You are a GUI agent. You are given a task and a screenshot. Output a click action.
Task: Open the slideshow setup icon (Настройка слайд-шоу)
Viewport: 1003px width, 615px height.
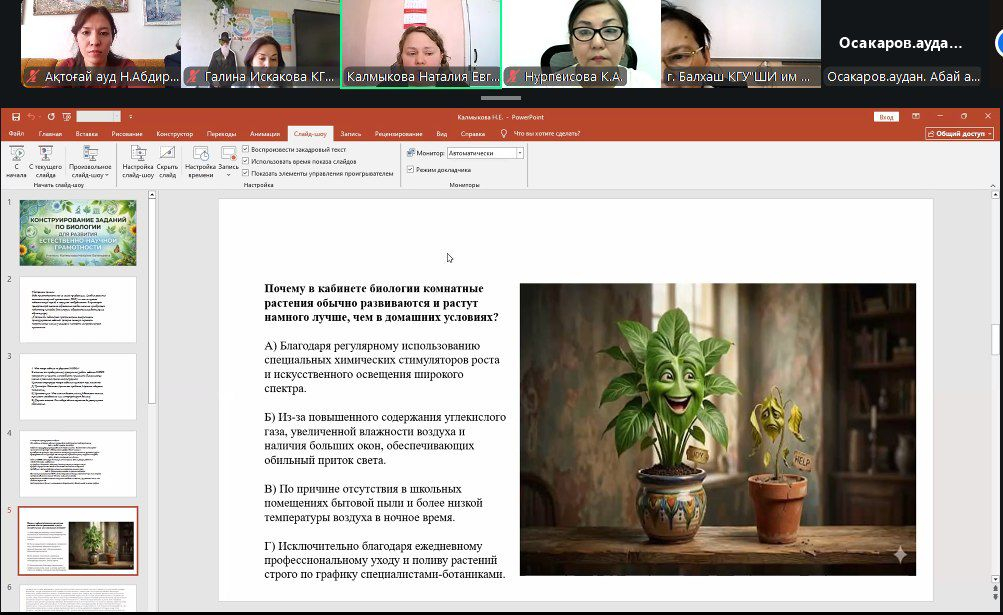coord(138,155)
